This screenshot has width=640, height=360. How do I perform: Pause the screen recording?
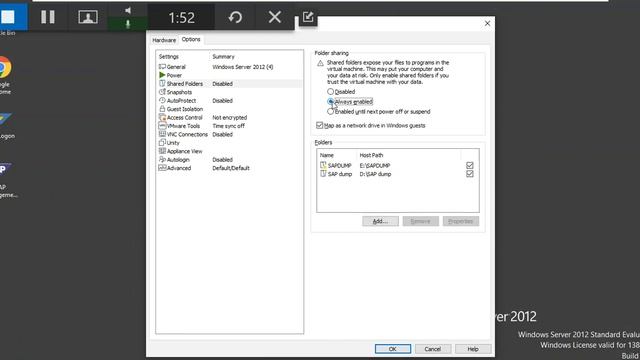48,17
